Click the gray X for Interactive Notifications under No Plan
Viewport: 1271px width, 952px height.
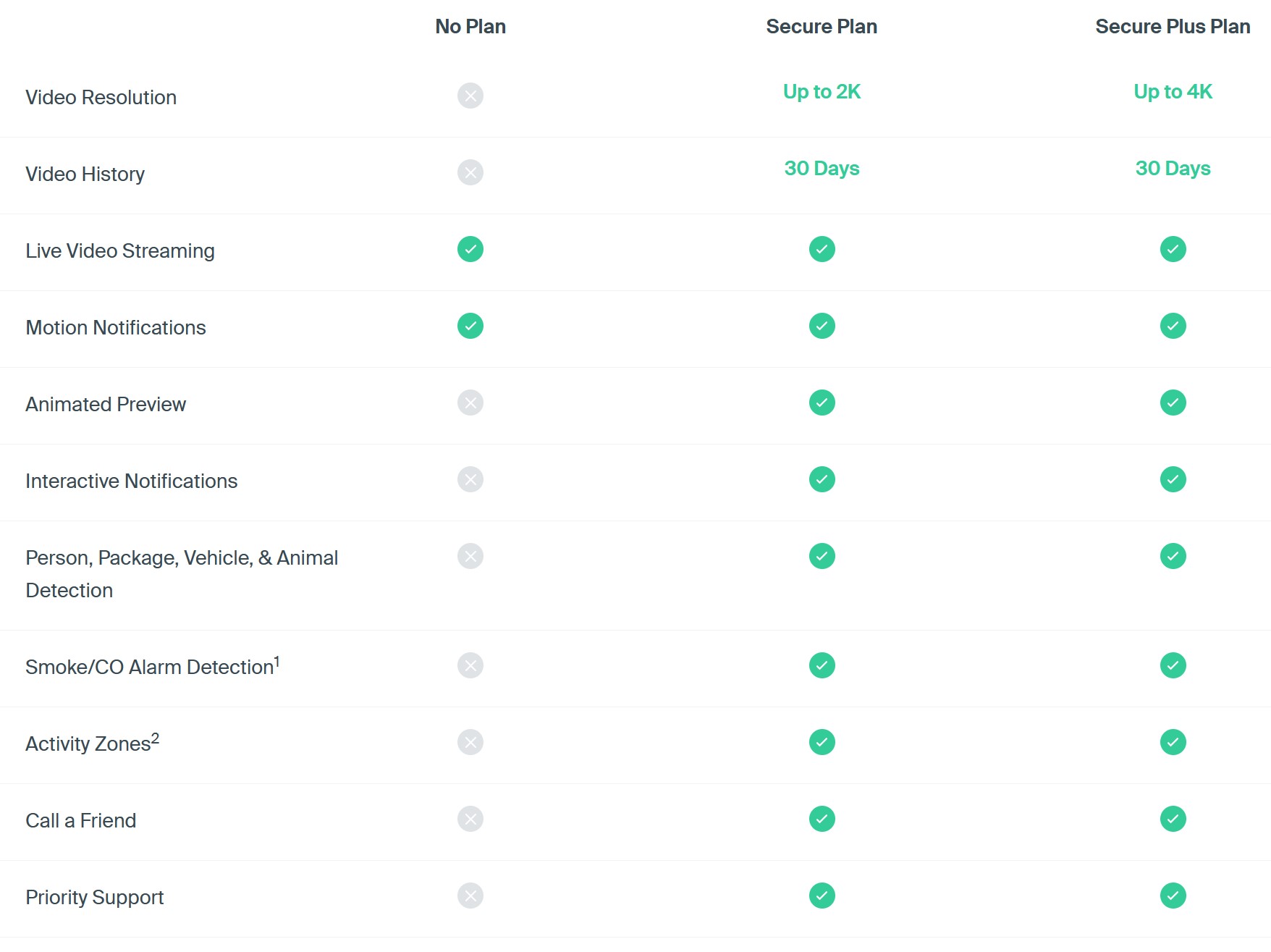click(x=470, y=479)
